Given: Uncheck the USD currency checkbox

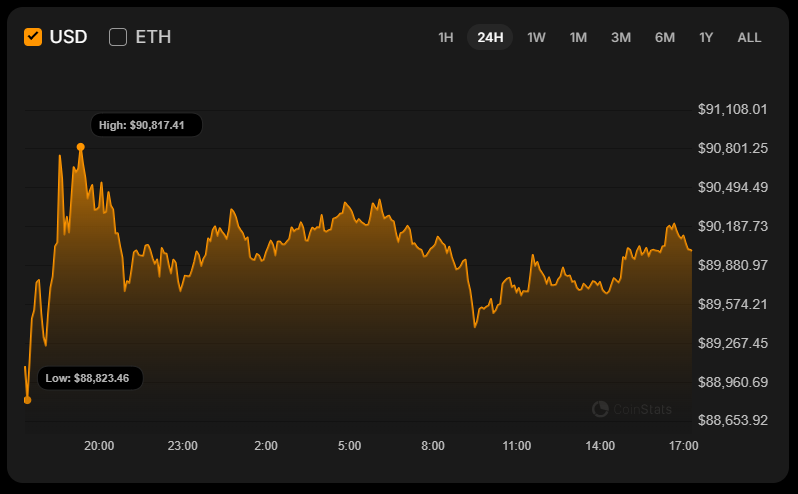Looking at the screenshot, I should [33, 37].
